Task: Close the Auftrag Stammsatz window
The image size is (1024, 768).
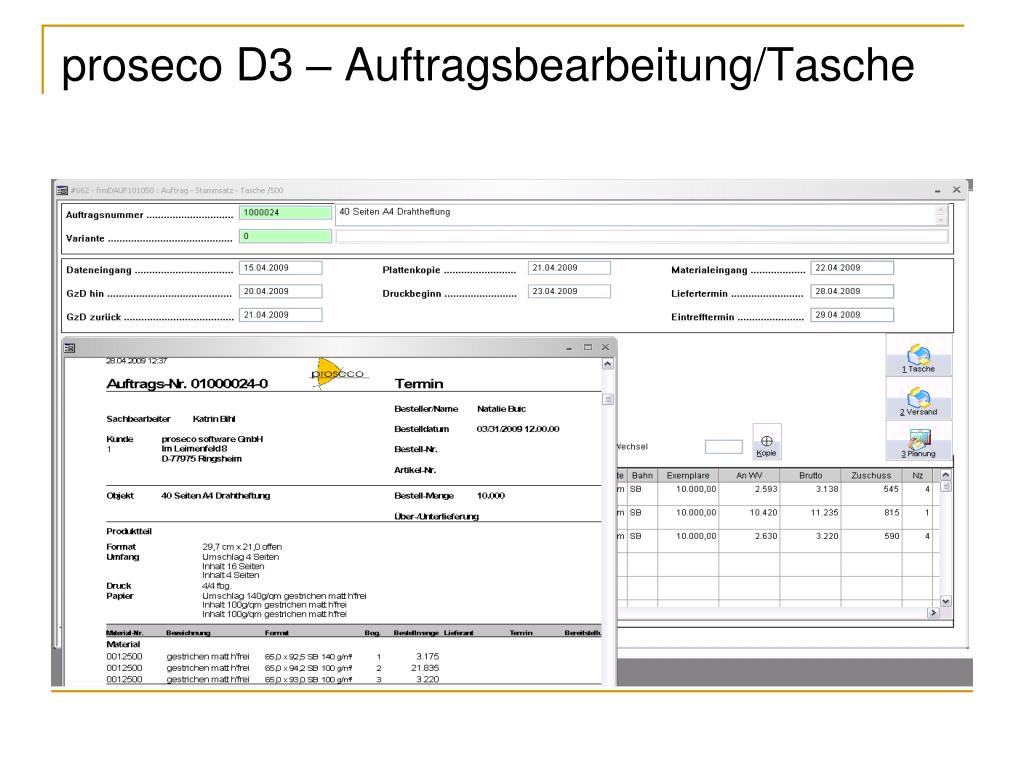Action: pos(956,190)
